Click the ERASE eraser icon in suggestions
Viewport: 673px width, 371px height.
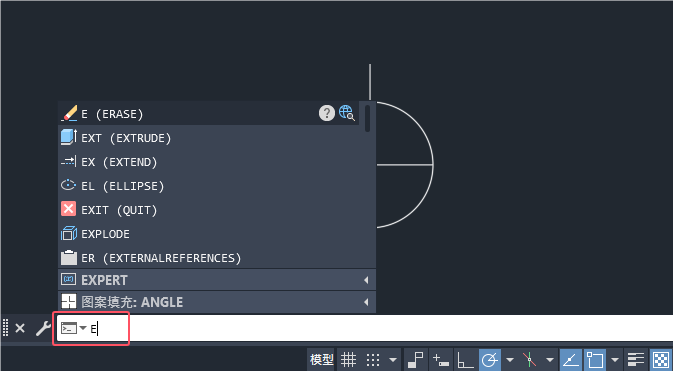[69, 114]
